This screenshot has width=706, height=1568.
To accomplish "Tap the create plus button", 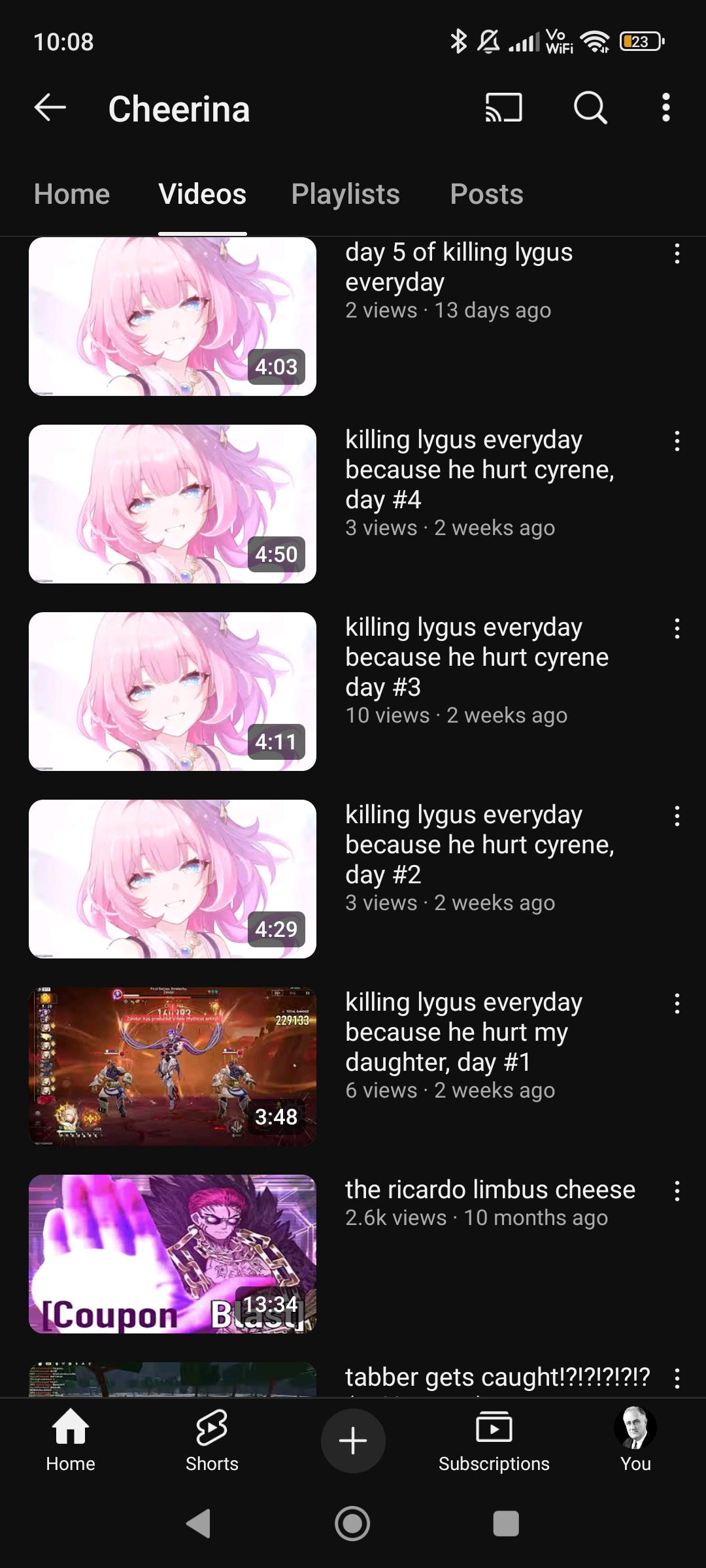I will pyautogui.click(x=353, y=1441).
